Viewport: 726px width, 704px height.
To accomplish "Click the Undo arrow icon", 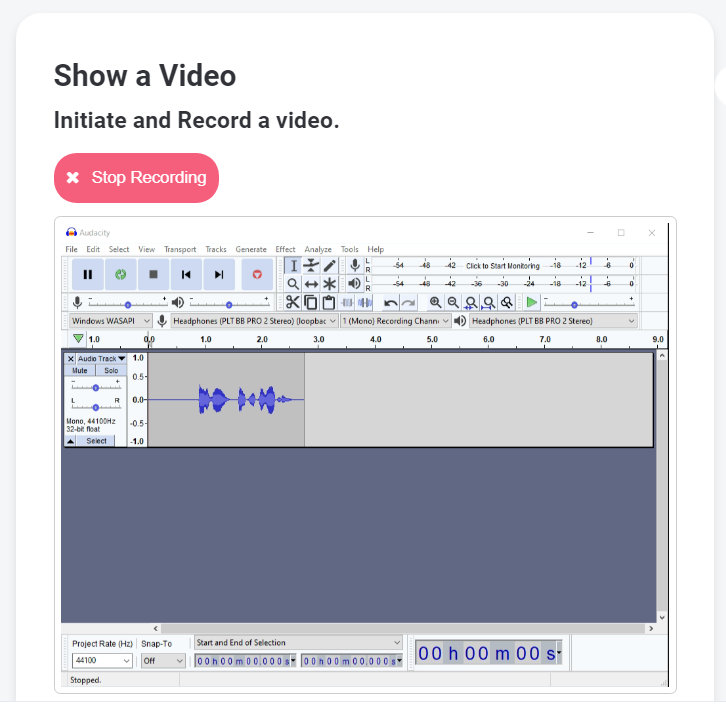I will pos(391,303).
